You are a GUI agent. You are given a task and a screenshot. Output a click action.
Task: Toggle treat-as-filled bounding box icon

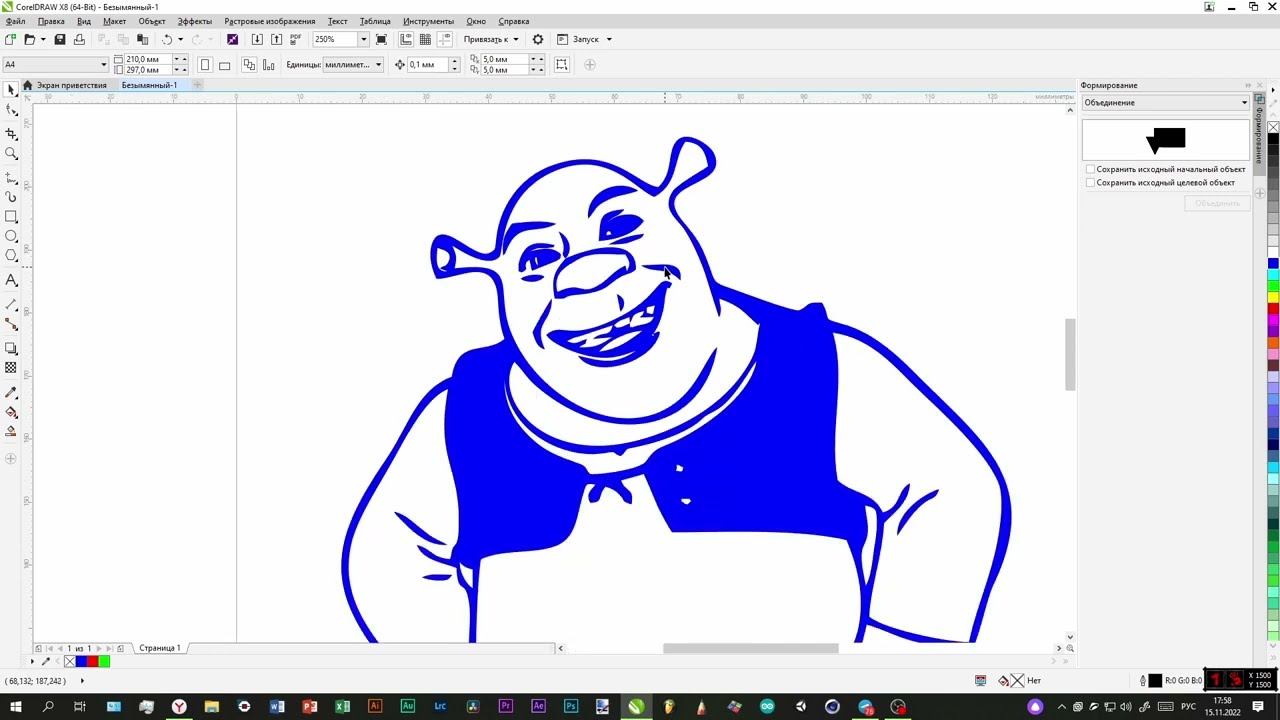click(562, 65)
